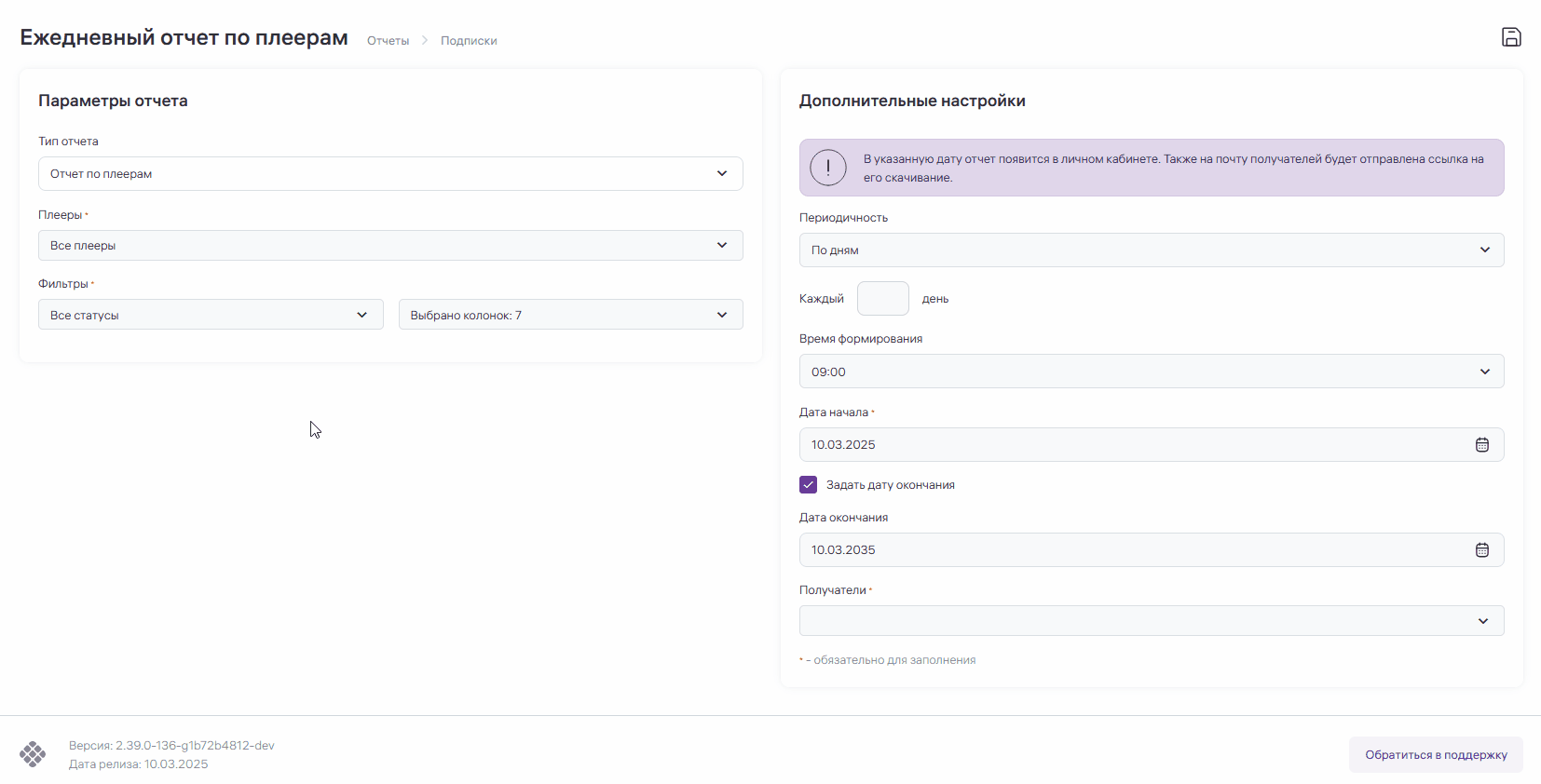The image size is (1541, 784).
Task: Click the 'Дата окончания' date field
Action: click(1127, 550)
